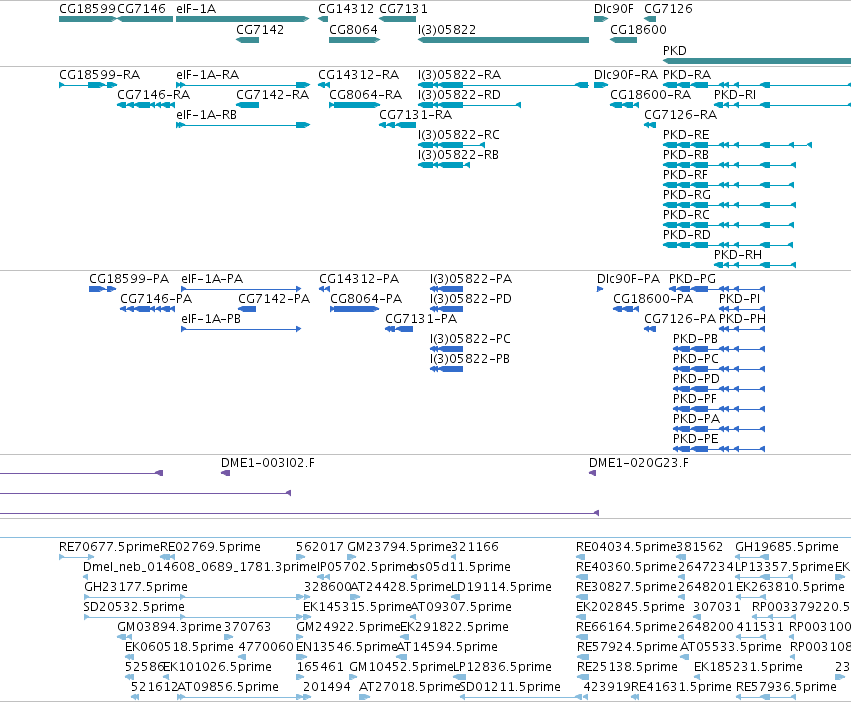The height and width of the screenshot is (702, 851).
Task: Select the CG7146-PA protein label
Action: 156,299
